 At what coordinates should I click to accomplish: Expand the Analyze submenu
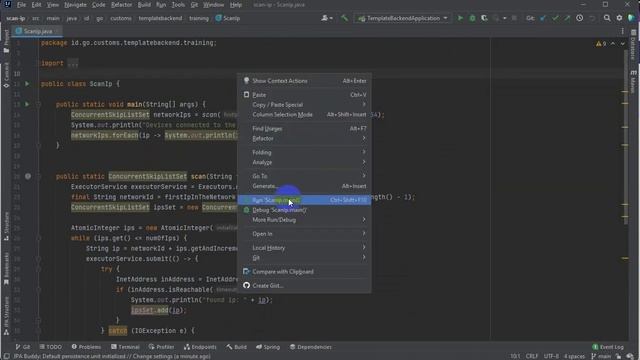pyautogui.click(x=304, y=162)
